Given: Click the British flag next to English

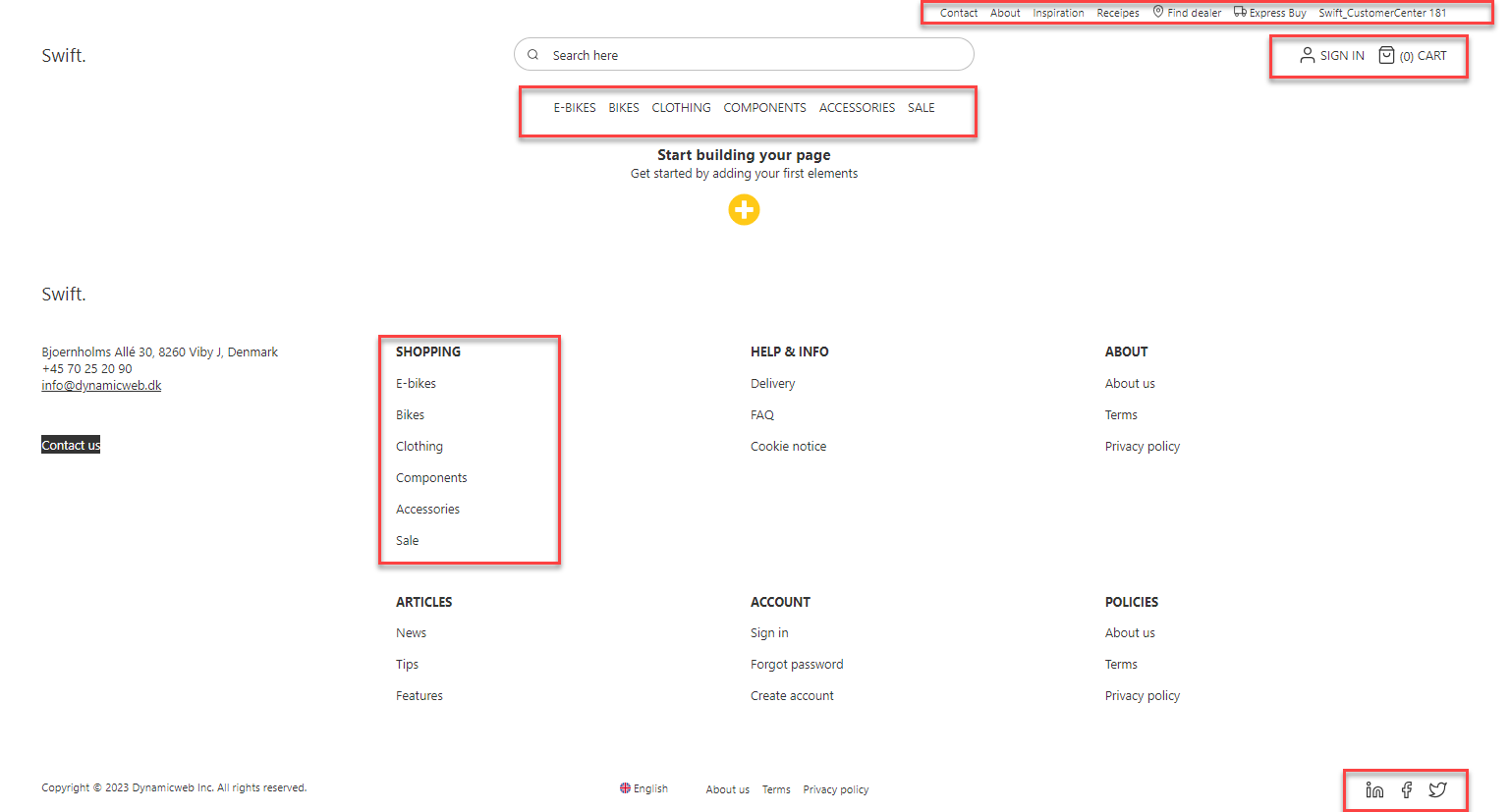Looking at the screenshot, I should (x=626, y=787).
